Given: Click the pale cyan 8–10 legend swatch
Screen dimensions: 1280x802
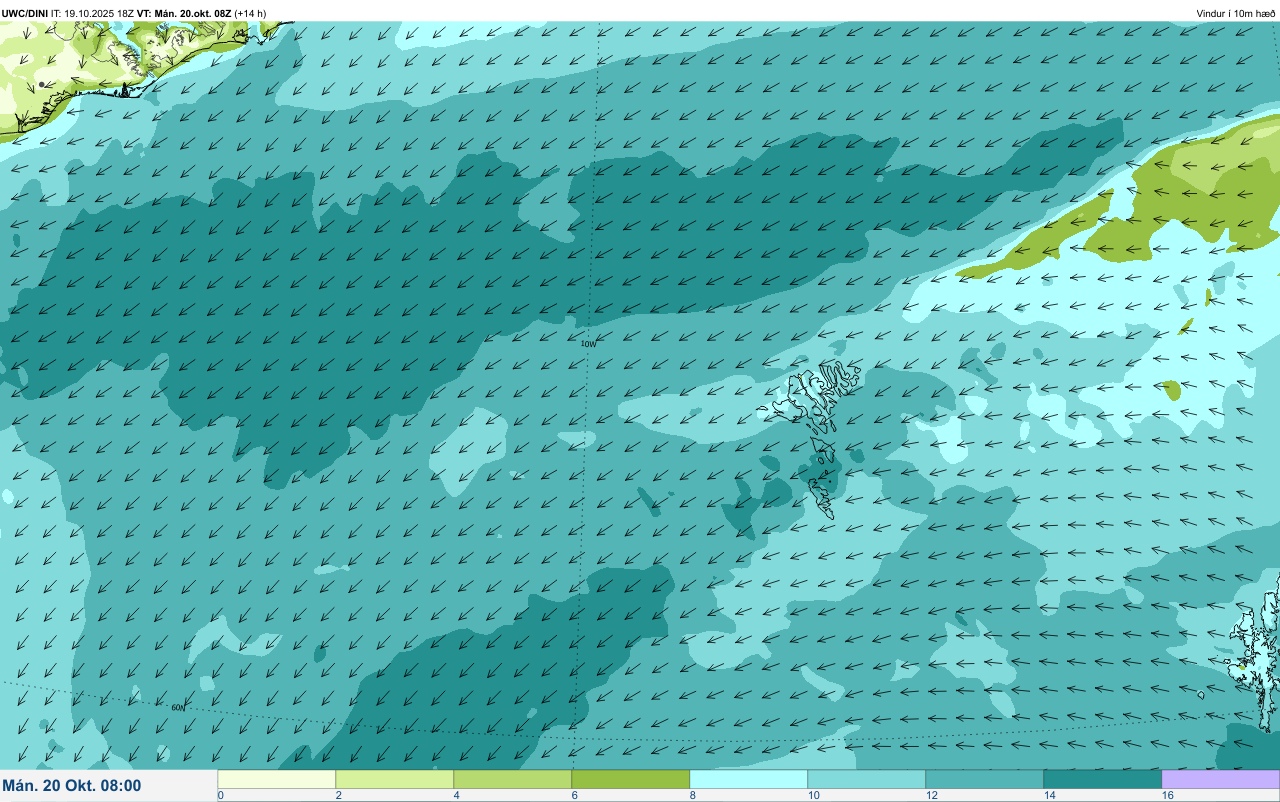Looking at the screenshot, I should pos(749,779).
